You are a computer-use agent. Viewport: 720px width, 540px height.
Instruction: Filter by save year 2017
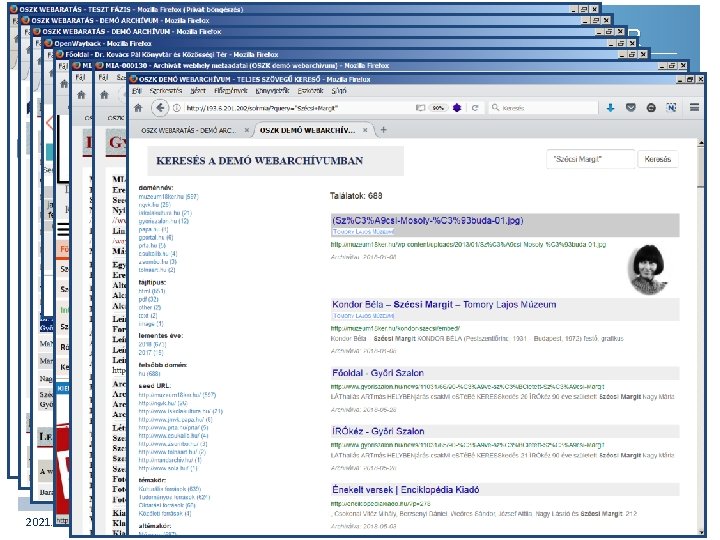(x=151, y=353)
